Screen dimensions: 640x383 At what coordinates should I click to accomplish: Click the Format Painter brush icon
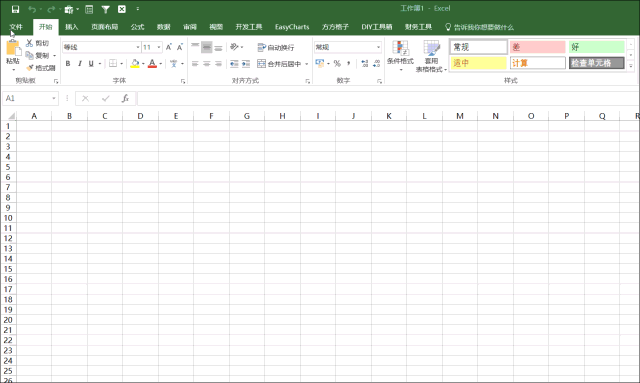[29, 68]
